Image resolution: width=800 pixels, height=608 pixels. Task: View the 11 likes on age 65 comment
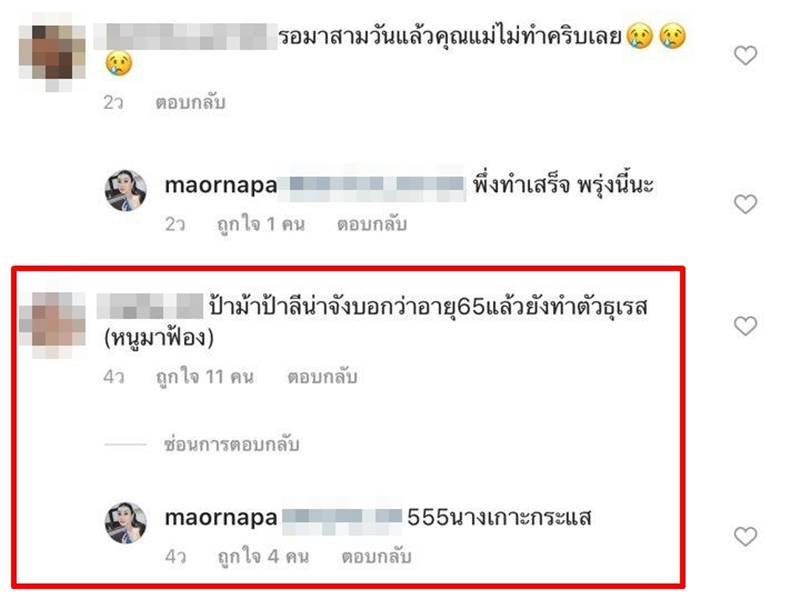point(205,376)
